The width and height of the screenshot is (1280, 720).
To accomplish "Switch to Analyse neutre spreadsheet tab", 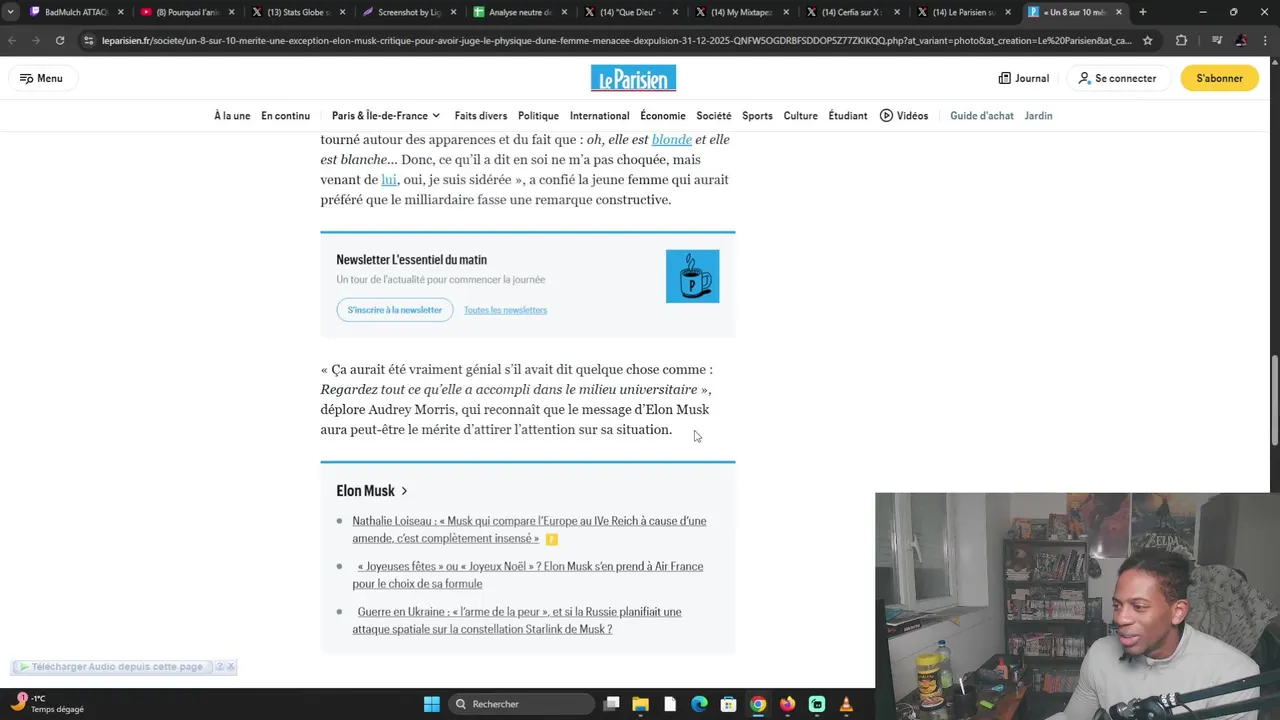I will point(519,12).
